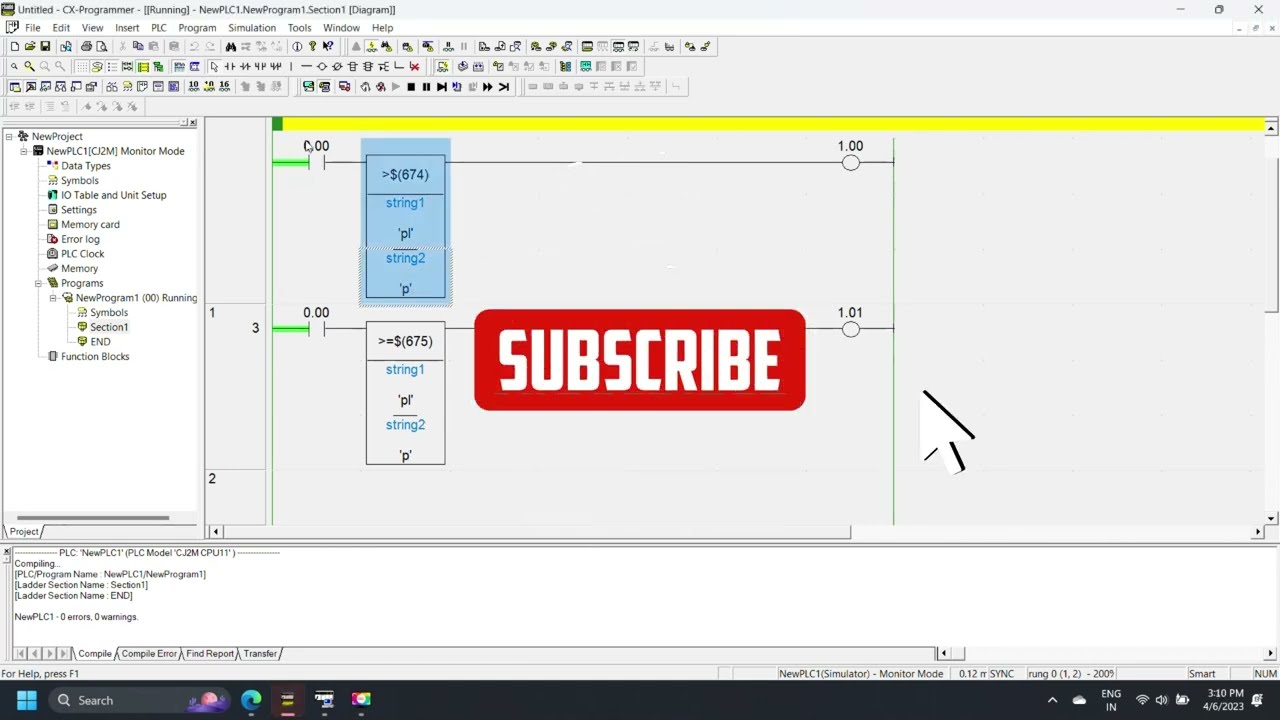Select Settings in project tree
This screenshot has height=720, width=1280.
79,210
